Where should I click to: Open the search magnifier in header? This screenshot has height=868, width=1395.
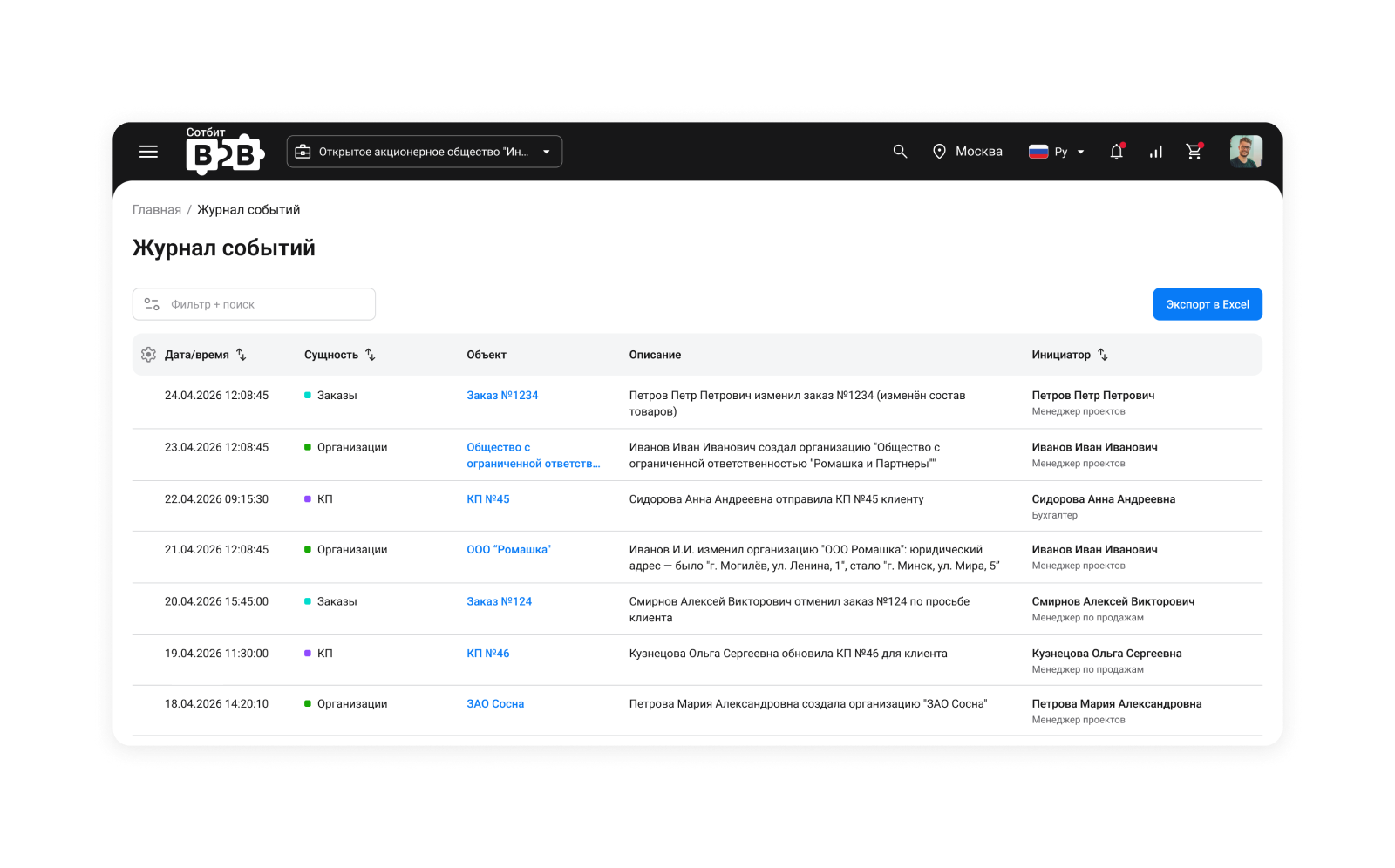point(900,152)
